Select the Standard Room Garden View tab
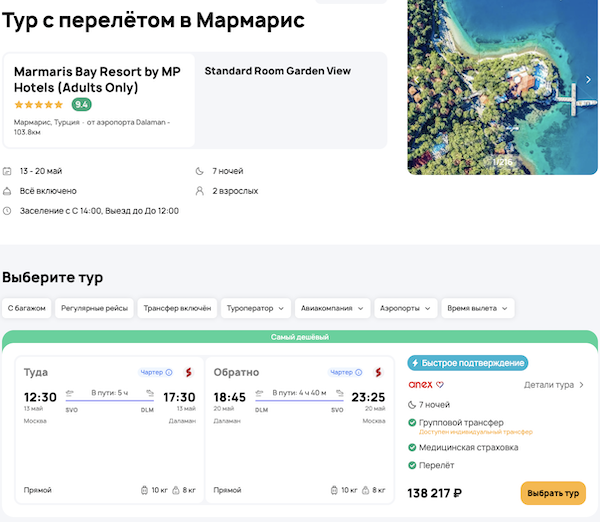Image resolution: width=600 pixels, height=522 pixels. click(277, 72)
